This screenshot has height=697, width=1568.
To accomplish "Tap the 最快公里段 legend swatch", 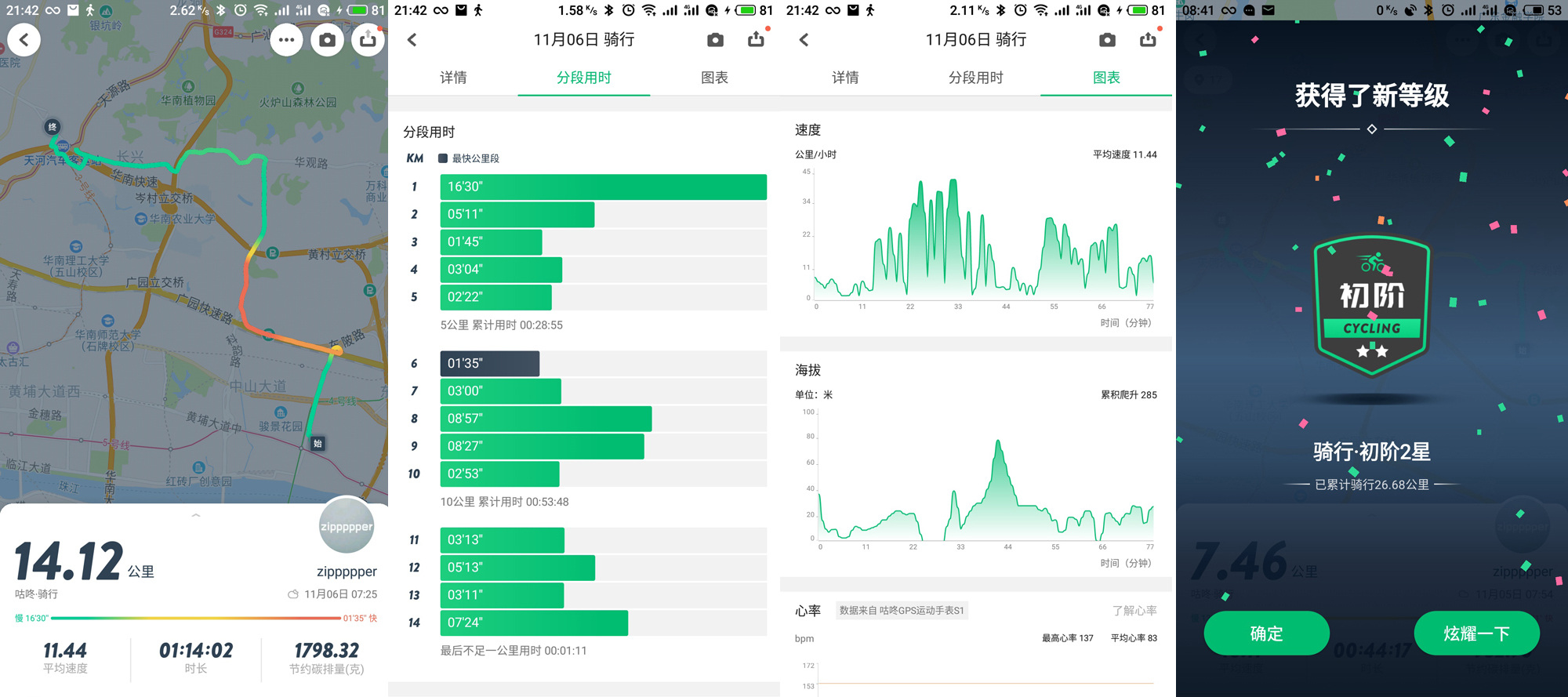I will click(443, 158).
